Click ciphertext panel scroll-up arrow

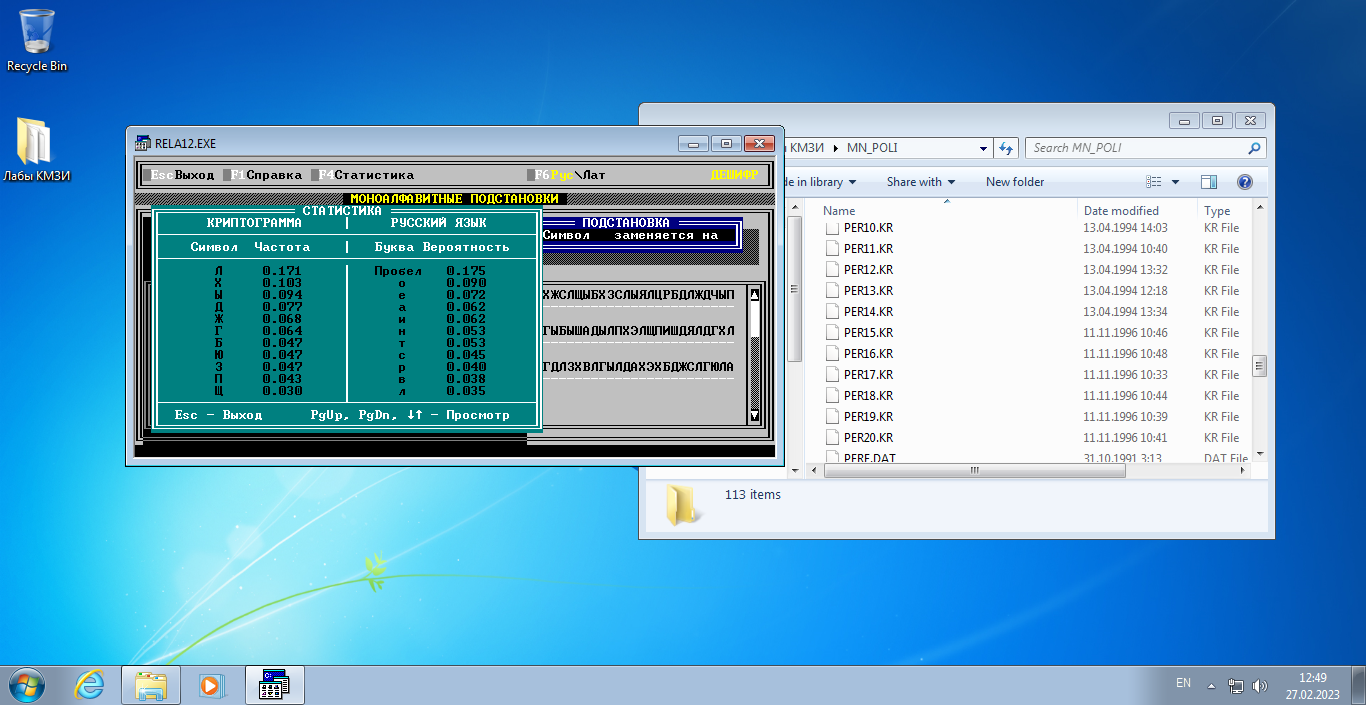(x=754, y=295)
